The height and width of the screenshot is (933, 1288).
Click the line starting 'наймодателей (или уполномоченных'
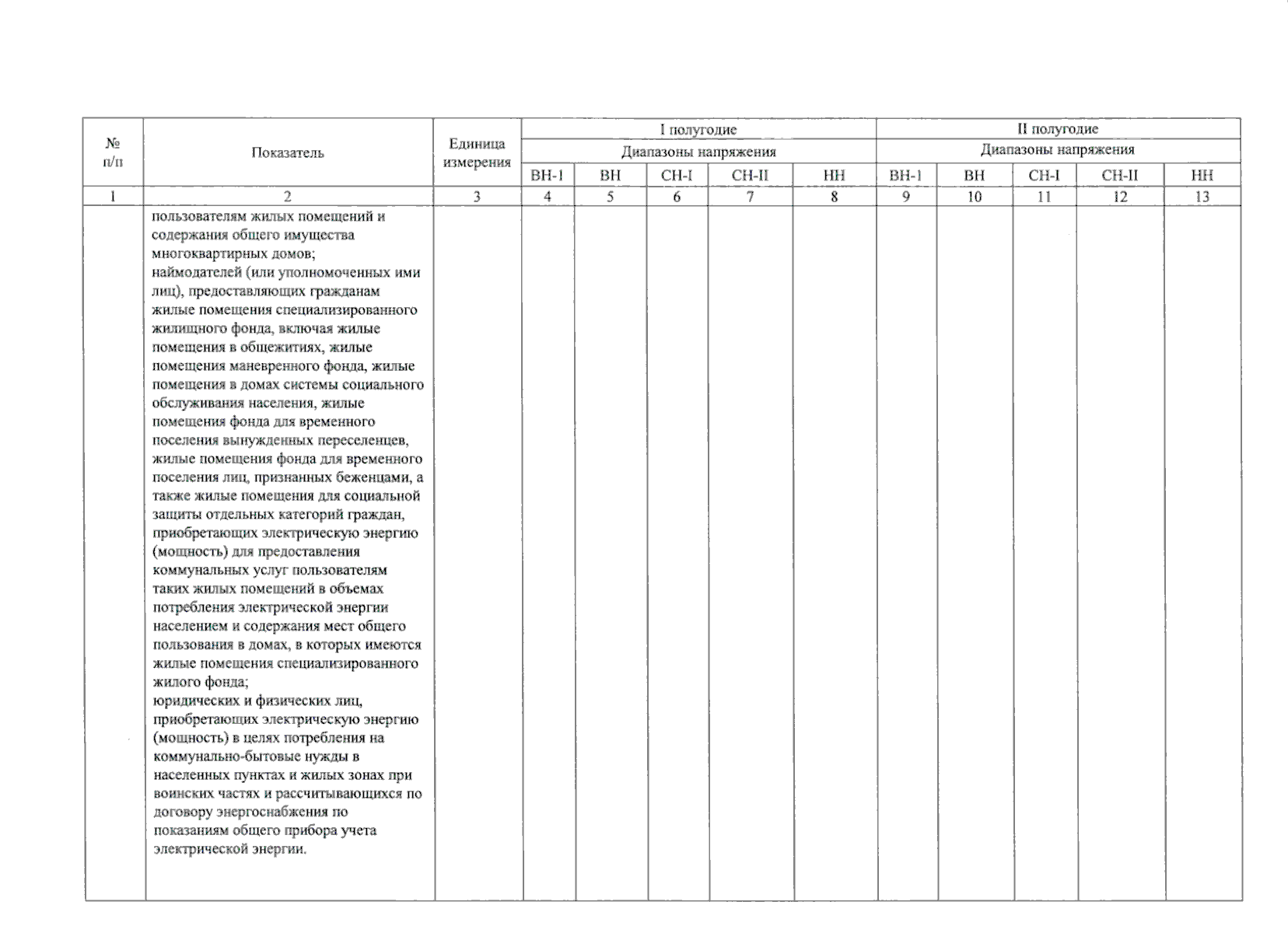(286, 272)
